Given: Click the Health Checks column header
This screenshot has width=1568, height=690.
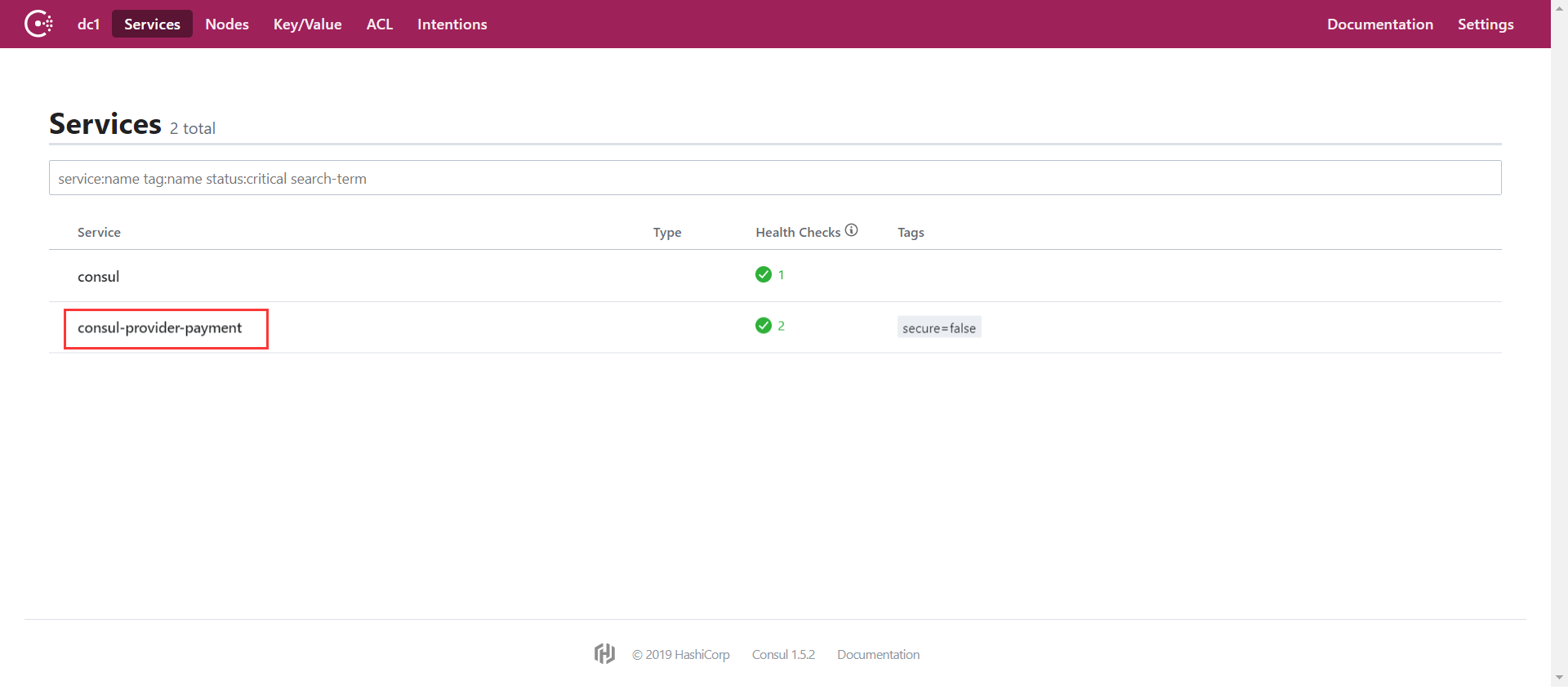Looking at the screenshot, I should [x=798, y=233].
